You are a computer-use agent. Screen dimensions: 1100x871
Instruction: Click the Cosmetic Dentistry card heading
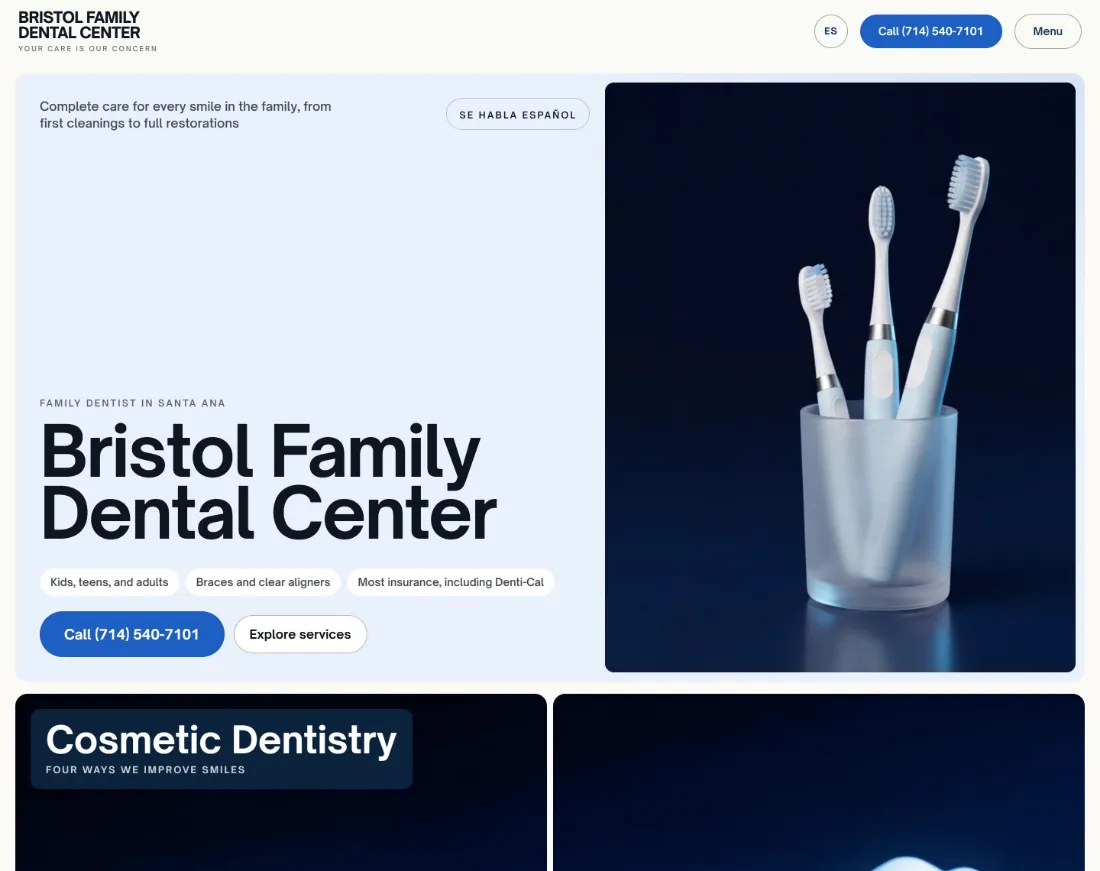coord(221,740)
